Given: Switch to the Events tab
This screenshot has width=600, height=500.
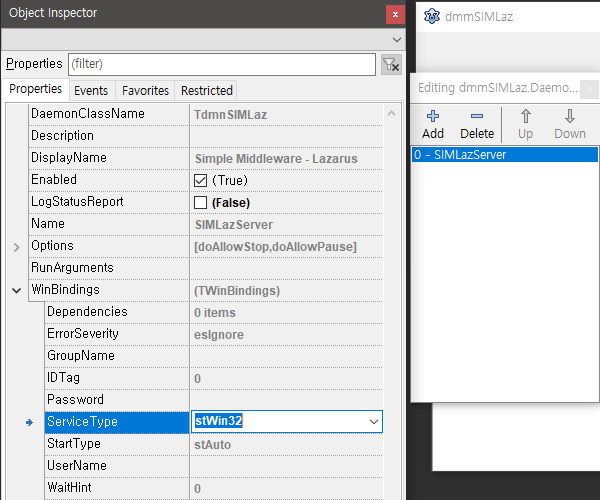Looking at the screenshot, I should (x=91, y=90).
